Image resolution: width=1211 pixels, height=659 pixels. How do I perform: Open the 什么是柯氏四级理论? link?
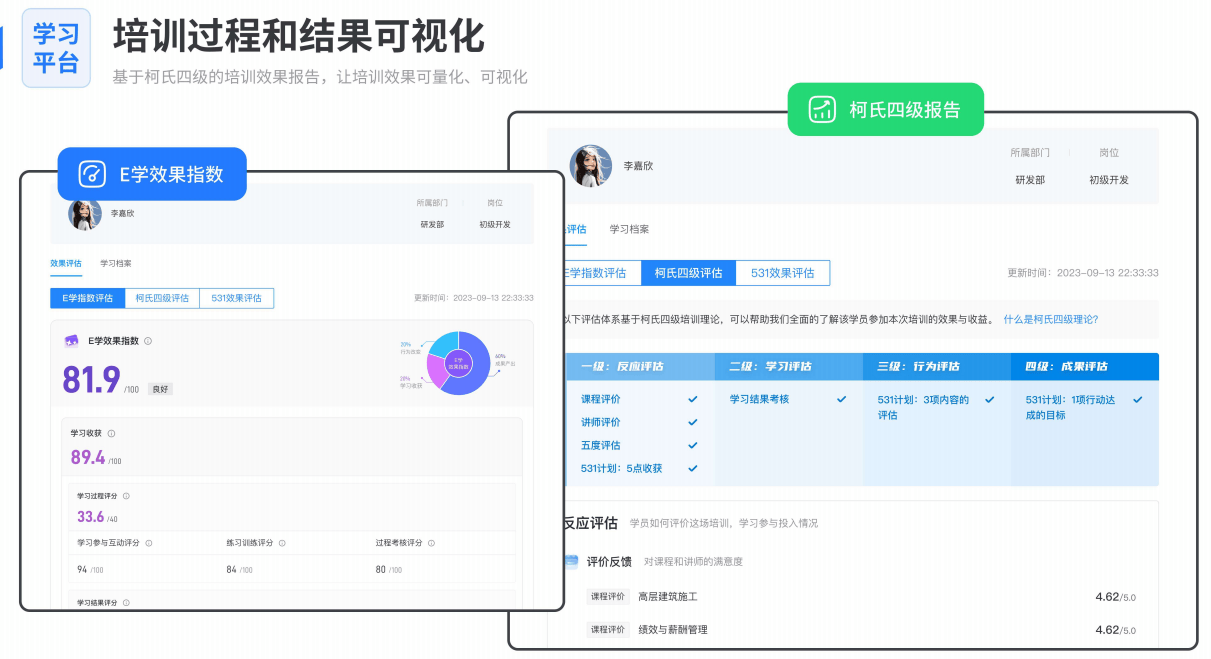click(1050, 319)
